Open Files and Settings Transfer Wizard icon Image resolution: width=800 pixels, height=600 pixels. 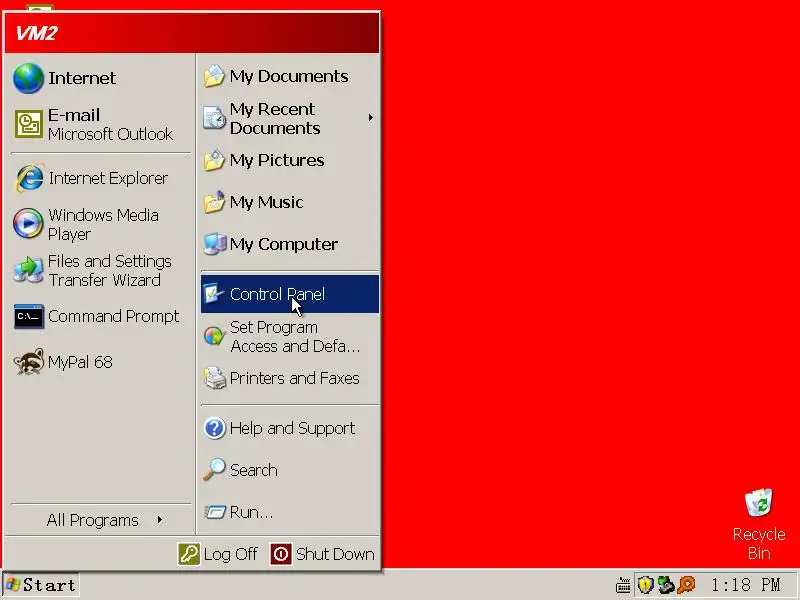point(29,270)
